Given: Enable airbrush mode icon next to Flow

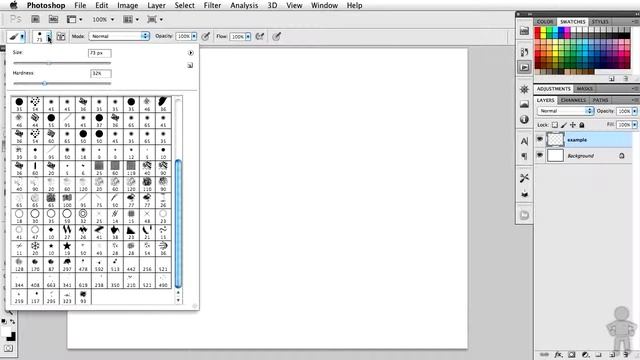Looking at the screenshot, I should tap(260, 37).
